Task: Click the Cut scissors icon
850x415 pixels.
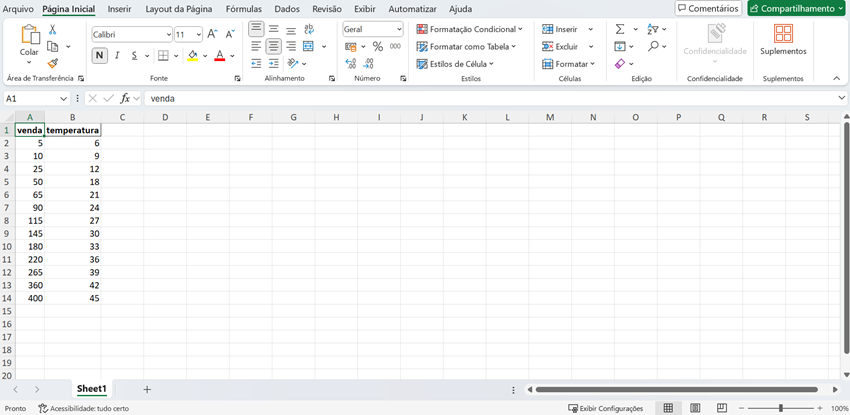Action: pos(53,30)
